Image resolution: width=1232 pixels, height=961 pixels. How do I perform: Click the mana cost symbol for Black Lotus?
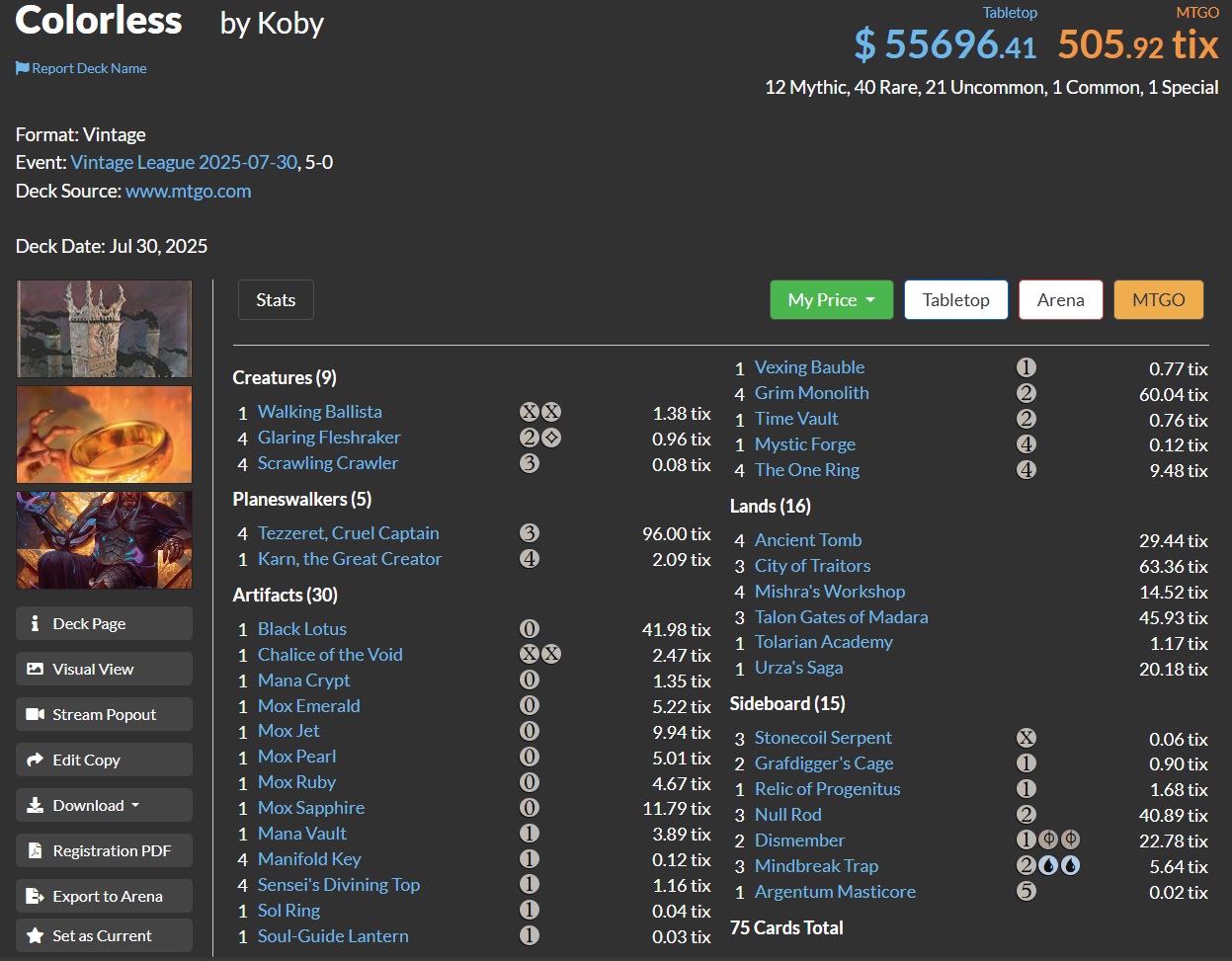[x=530, y=629]
